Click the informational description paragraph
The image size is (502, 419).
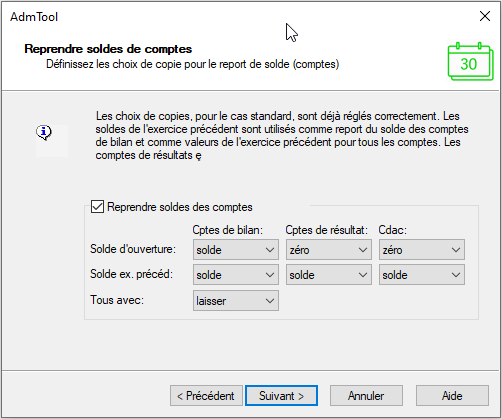[282, 135]
